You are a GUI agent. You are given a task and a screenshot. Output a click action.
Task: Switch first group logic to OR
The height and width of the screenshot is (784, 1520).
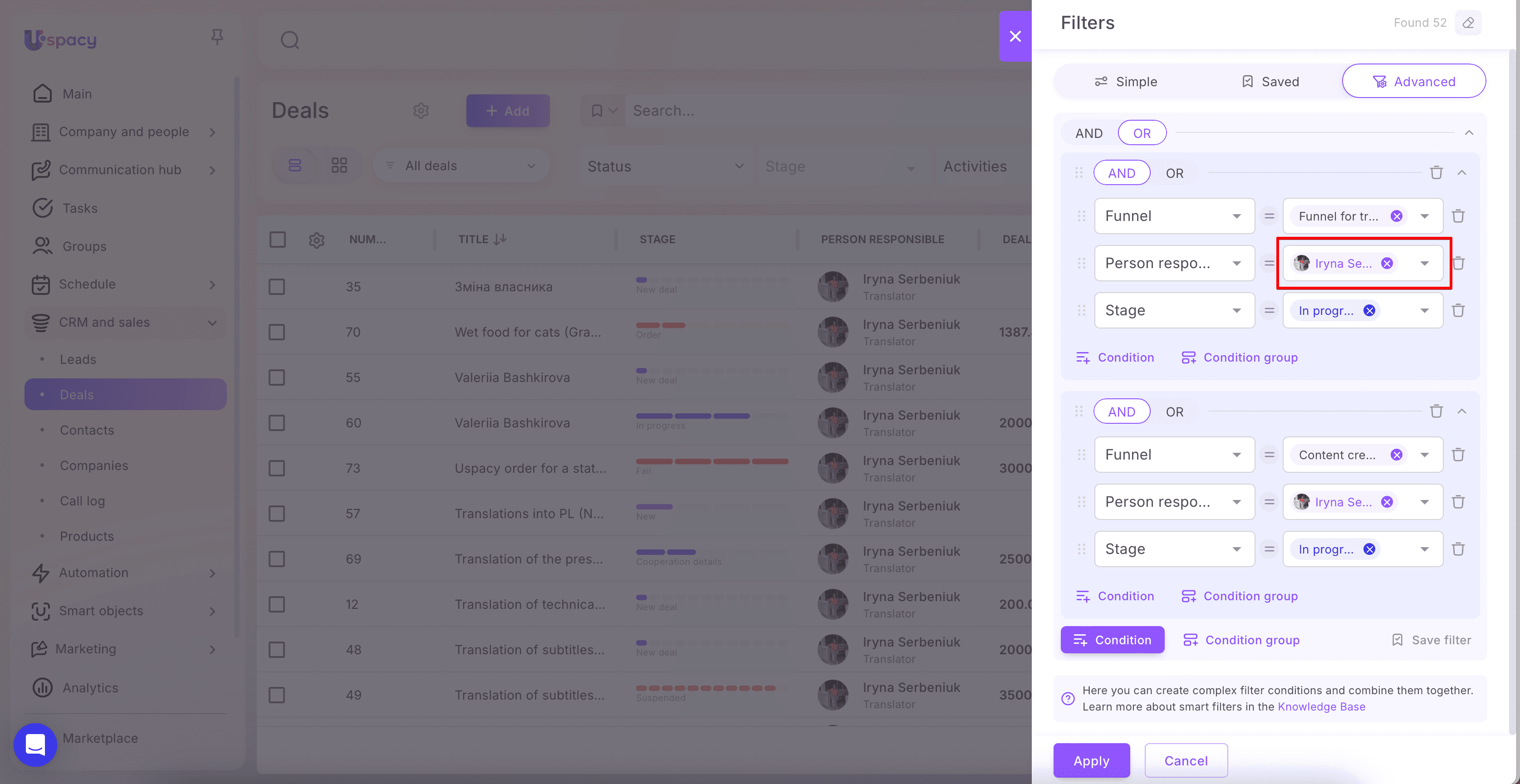[x=1174, y=173]
